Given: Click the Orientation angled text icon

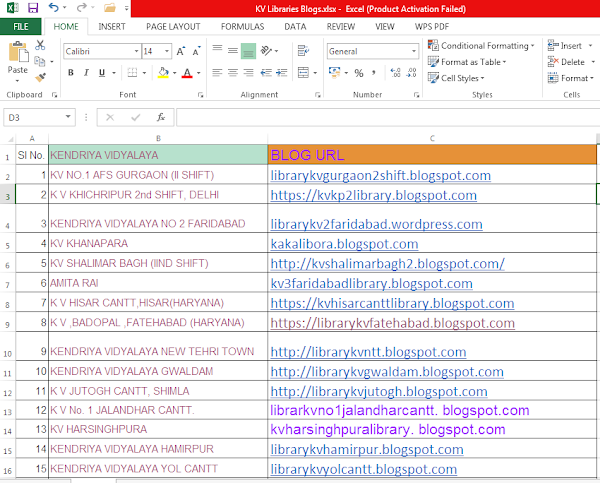Looking at the screenshot, I should pyautogui.click(x=266, y=50).
